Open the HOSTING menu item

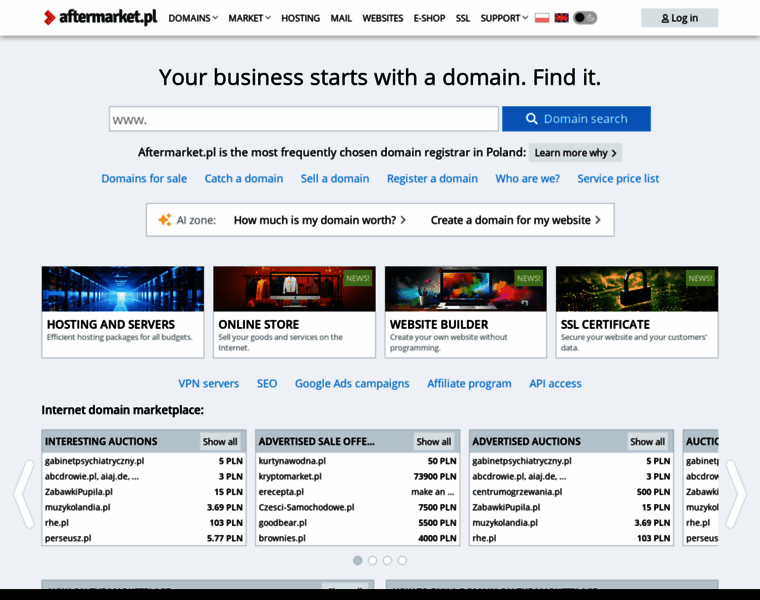click(x=301, y=18)
